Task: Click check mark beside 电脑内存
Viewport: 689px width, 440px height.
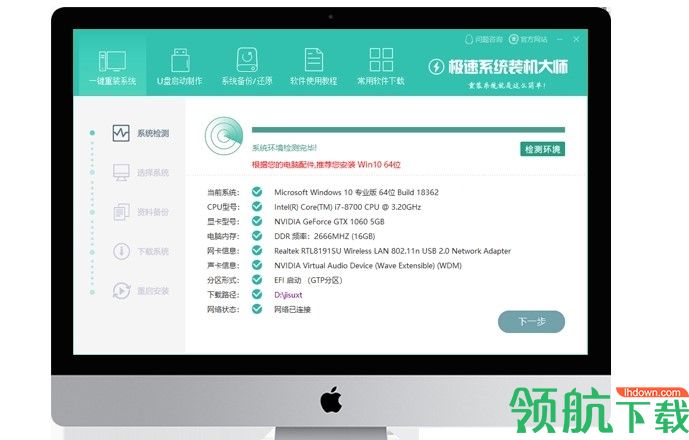Action: 257,236
